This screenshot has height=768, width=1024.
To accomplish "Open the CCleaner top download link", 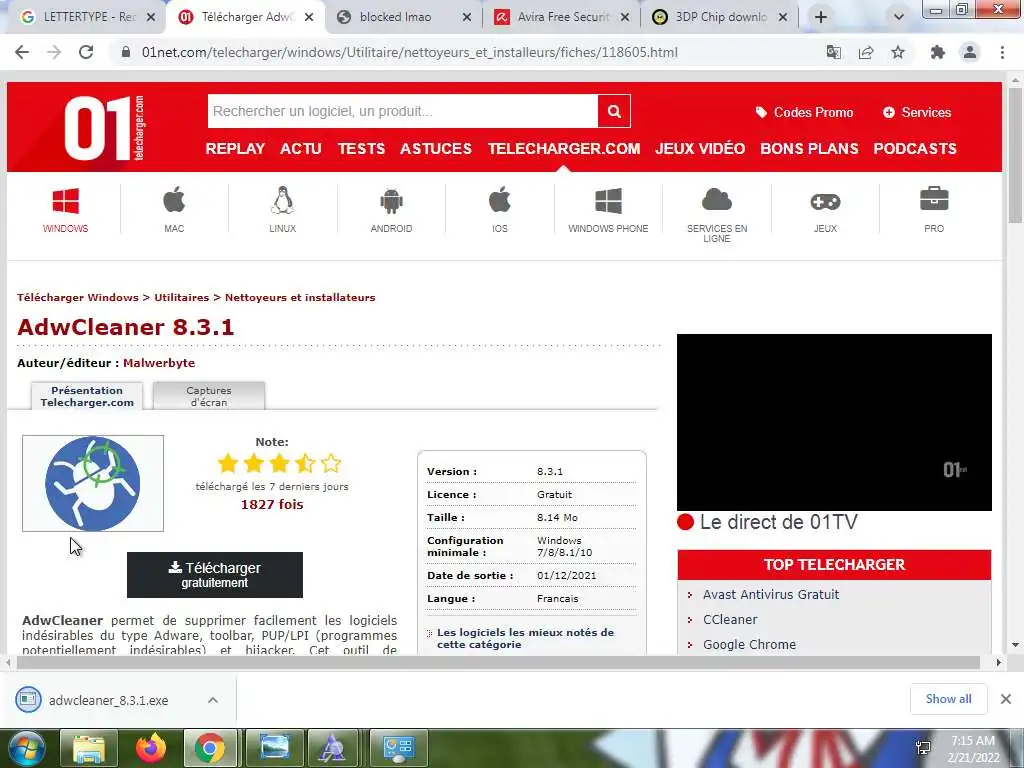I will 730,619.
